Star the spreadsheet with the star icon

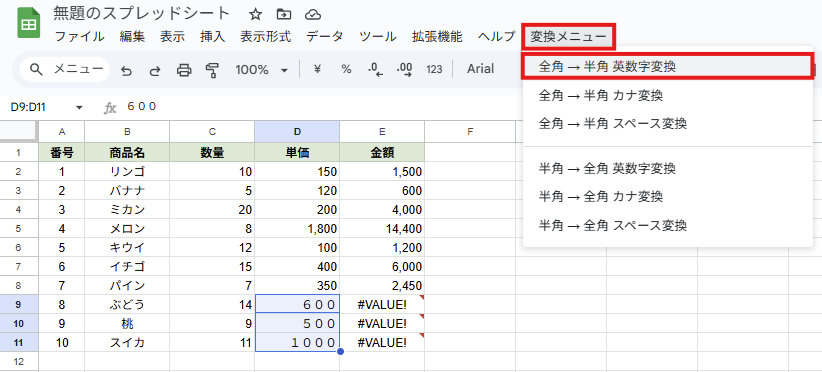click(x=255, y=14)
